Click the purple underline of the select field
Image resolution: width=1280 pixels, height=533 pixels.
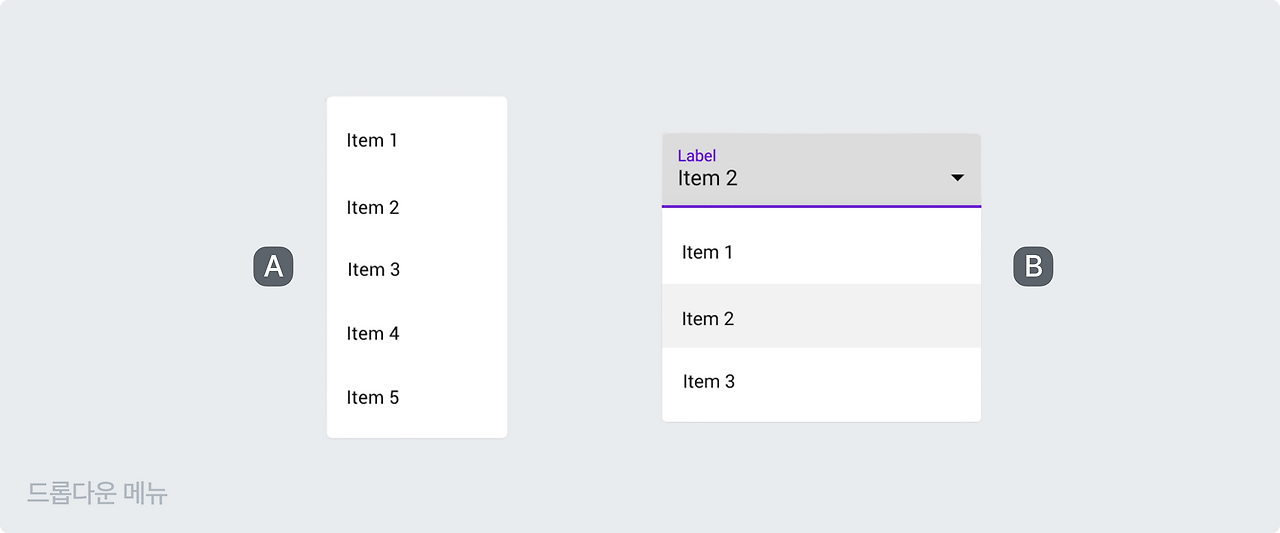[x=820, y=206]
